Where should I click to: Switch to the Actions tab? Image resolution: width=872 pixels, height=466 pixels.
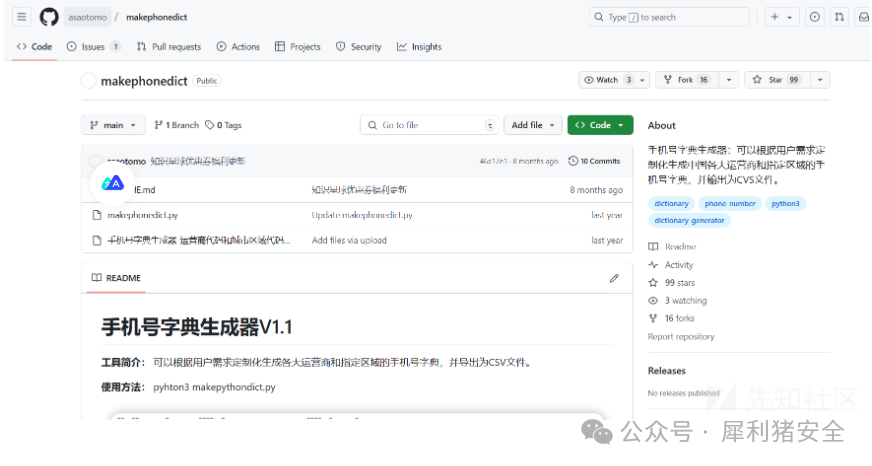point(238,47)
